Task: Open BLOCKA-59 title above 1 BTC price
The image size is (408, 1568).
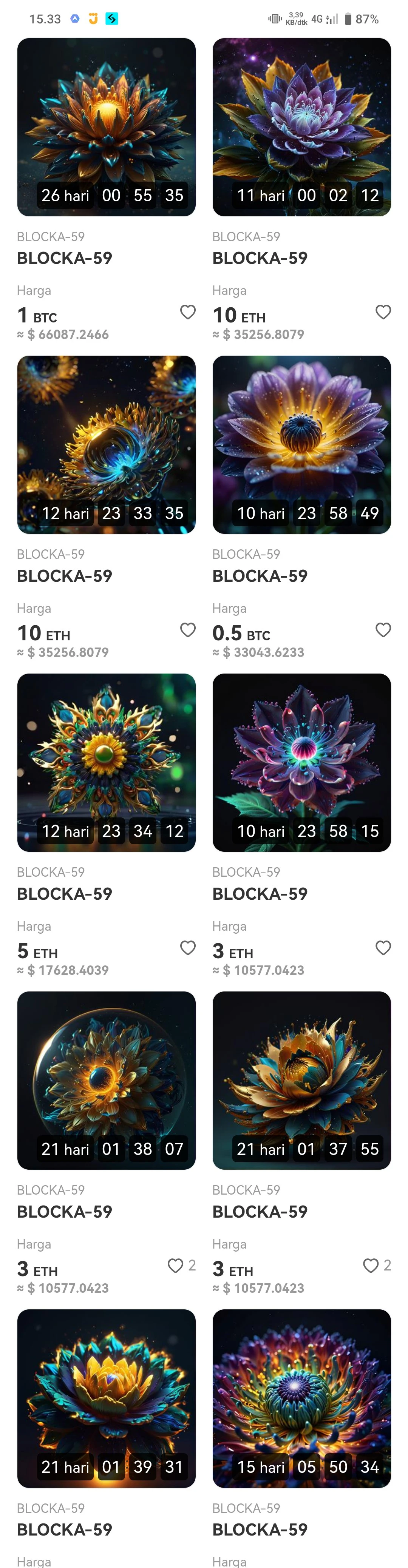Action: pos(65,258)
